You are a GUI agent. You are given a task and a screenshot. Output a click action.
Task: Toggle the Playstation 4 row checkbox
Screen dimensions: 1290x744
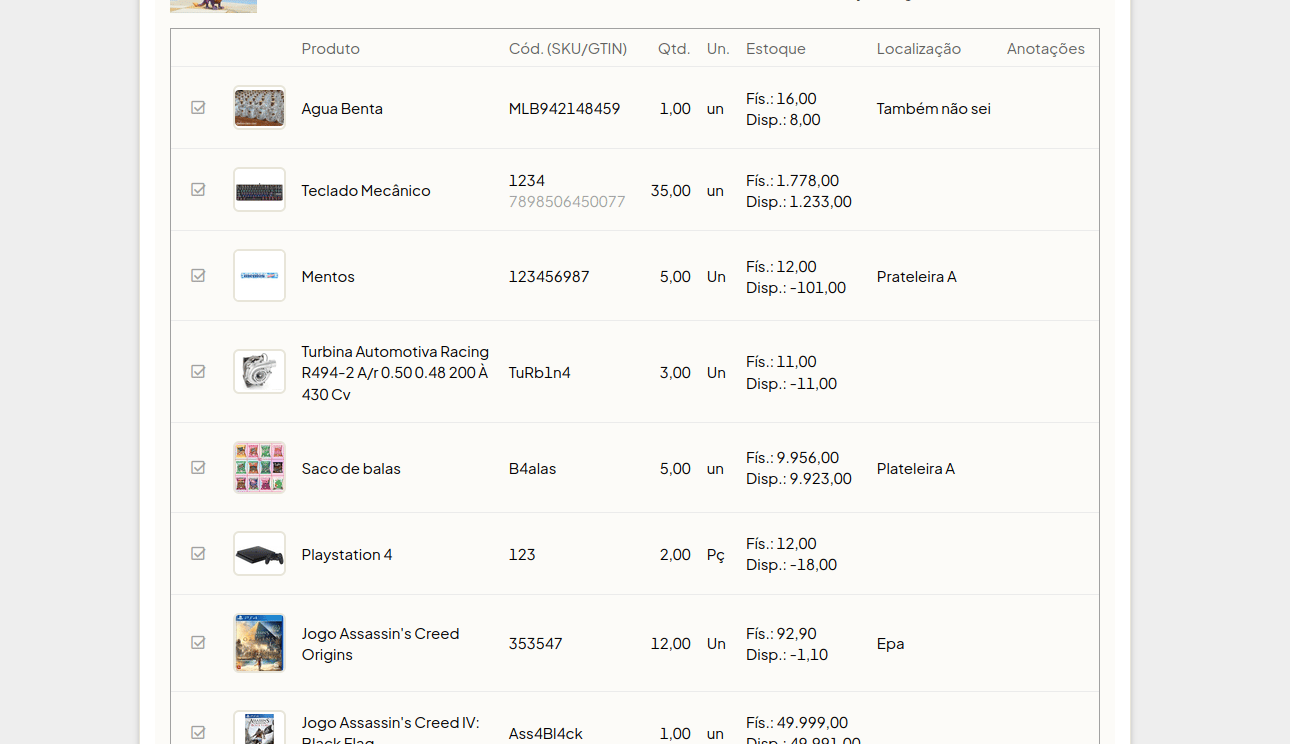click(198, 553)
